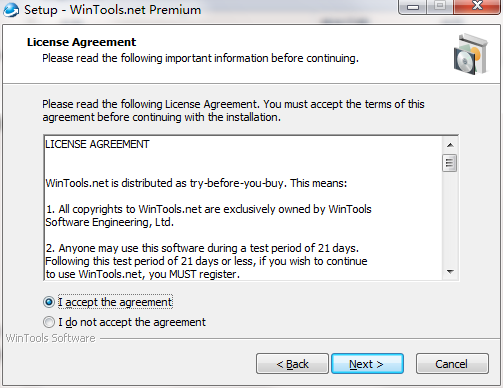503x388 pixels.
Task: Click the "LICENSE AGREEMENT" heading in text box
Action: (x=97, y=144)
